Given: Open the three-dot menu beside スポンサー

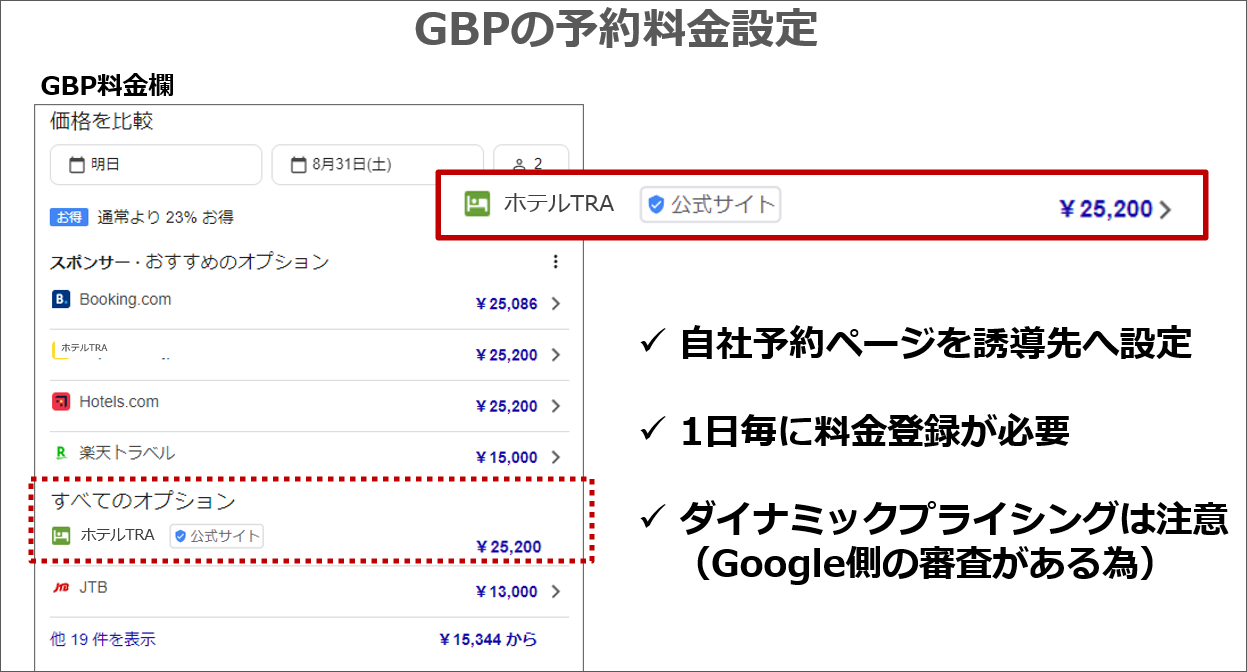Looking at the screenshot, I should [556, 262].
